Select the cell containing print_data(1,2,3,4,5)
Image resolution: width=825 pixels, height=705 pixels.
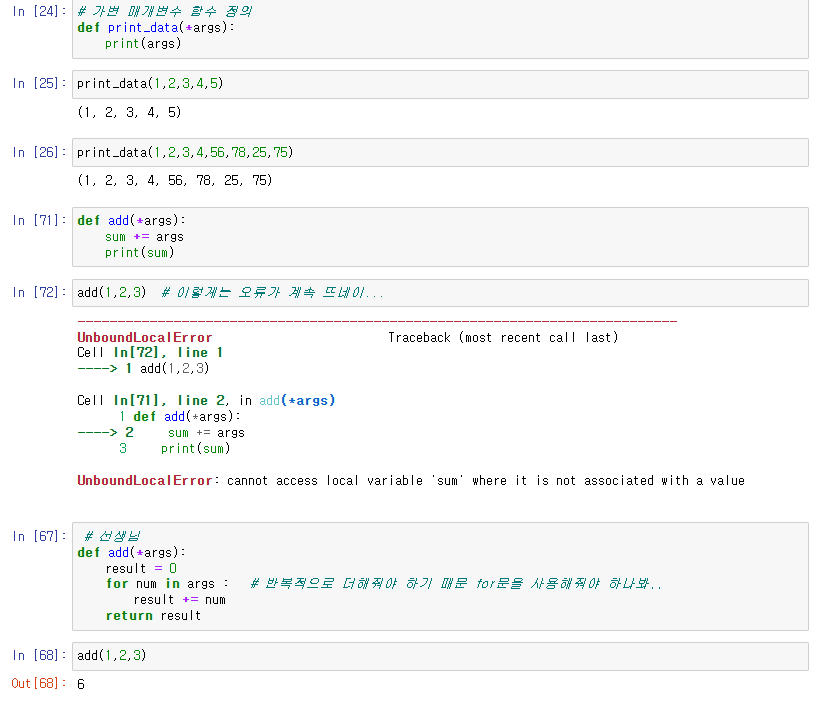(x=440, y=84)
